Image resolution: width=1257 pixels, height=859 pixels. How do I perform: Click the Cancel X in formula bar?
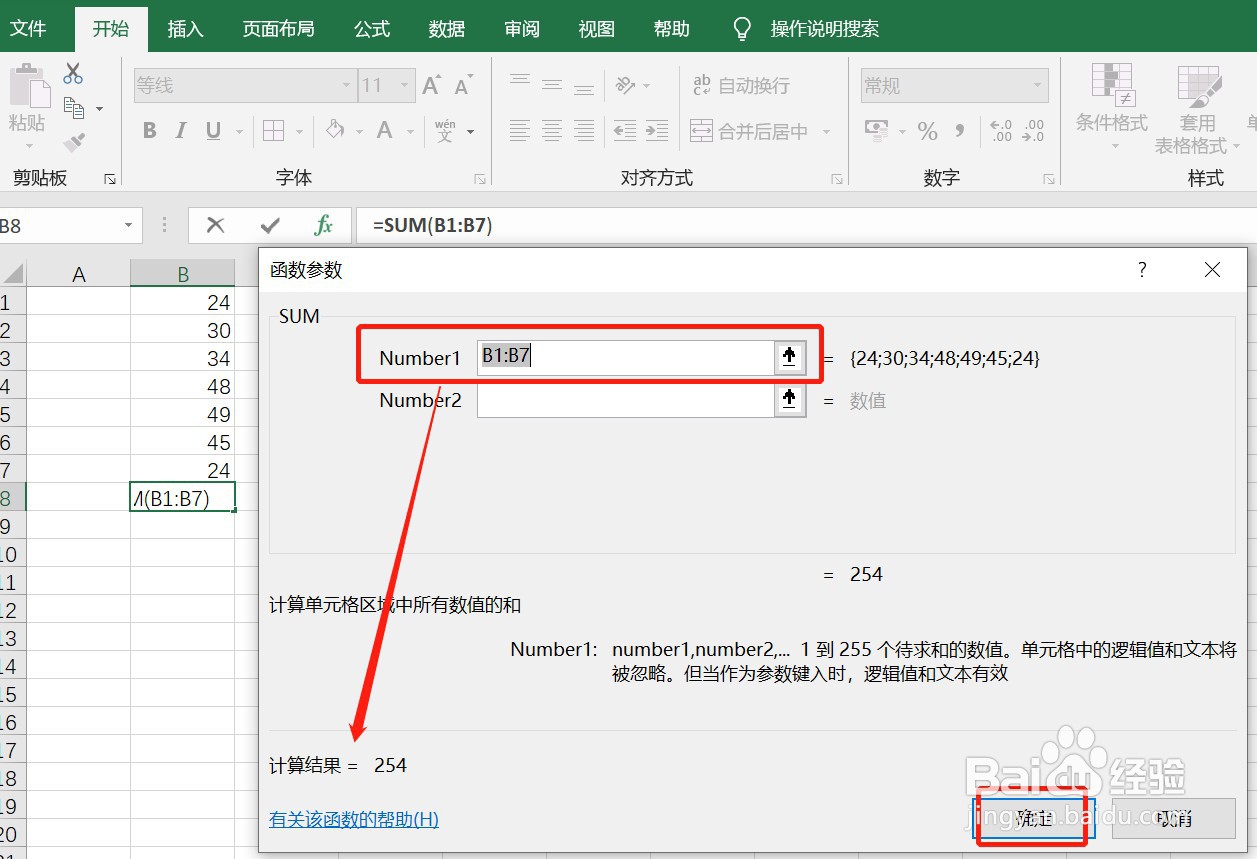pos(217,225)
